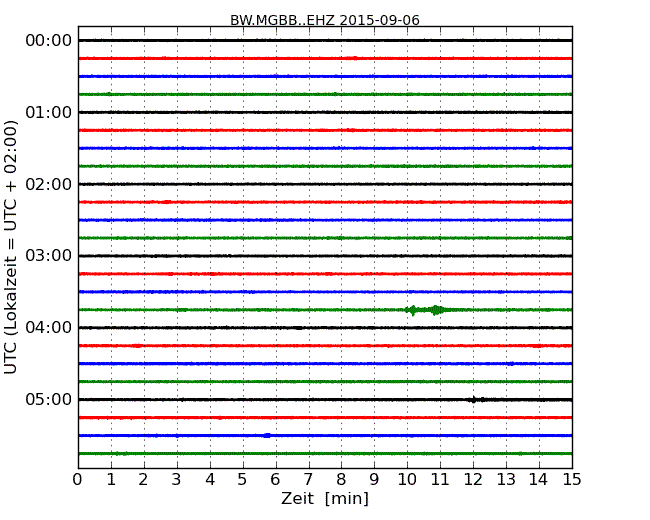Click the blue blip near minute 5.7
The image size is (650, 520).
267,435
